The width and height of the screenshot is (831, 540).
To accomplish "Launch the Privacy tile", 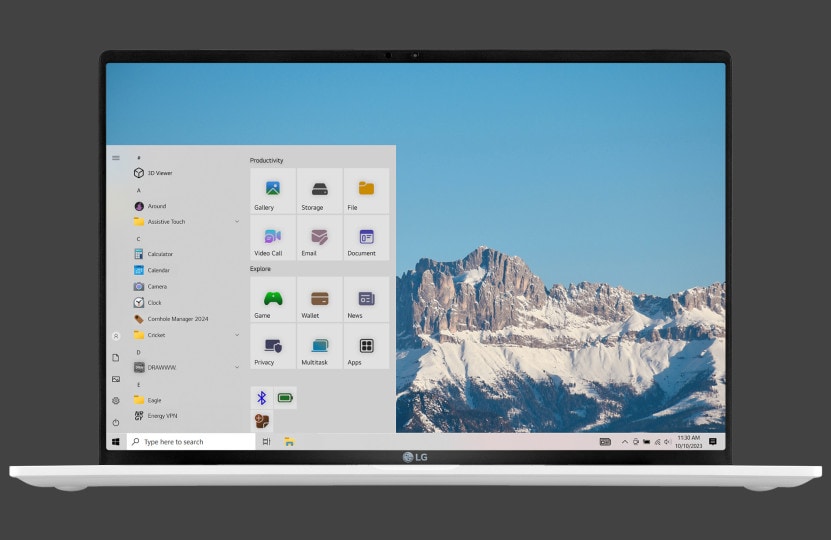I will coord(272,347).
